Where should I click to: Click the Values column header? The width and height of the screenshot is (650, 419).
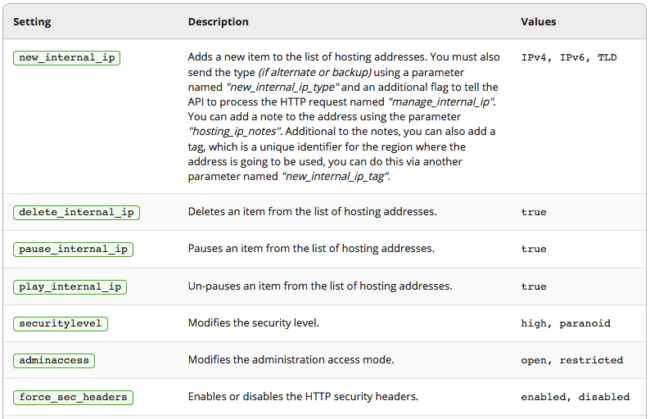tap(538, 22)
